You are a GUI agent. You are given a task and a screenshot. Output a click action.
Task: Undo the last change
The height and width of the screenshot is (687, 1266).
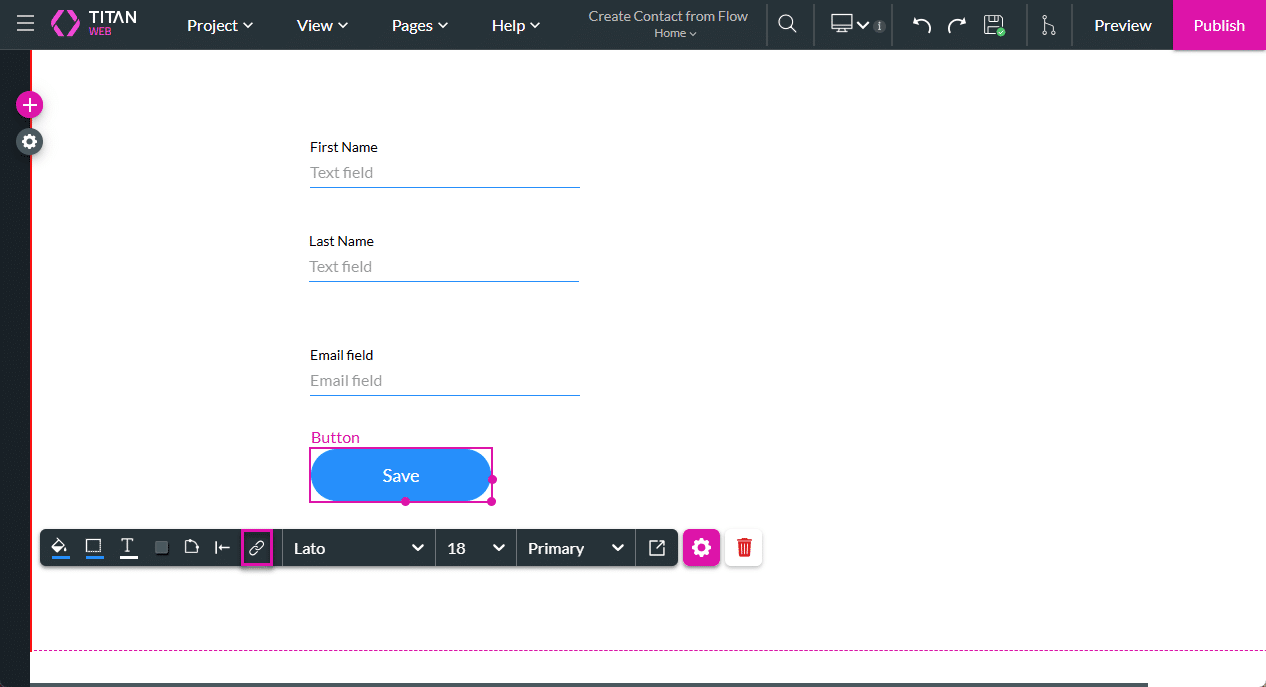(x=919, y=25)
